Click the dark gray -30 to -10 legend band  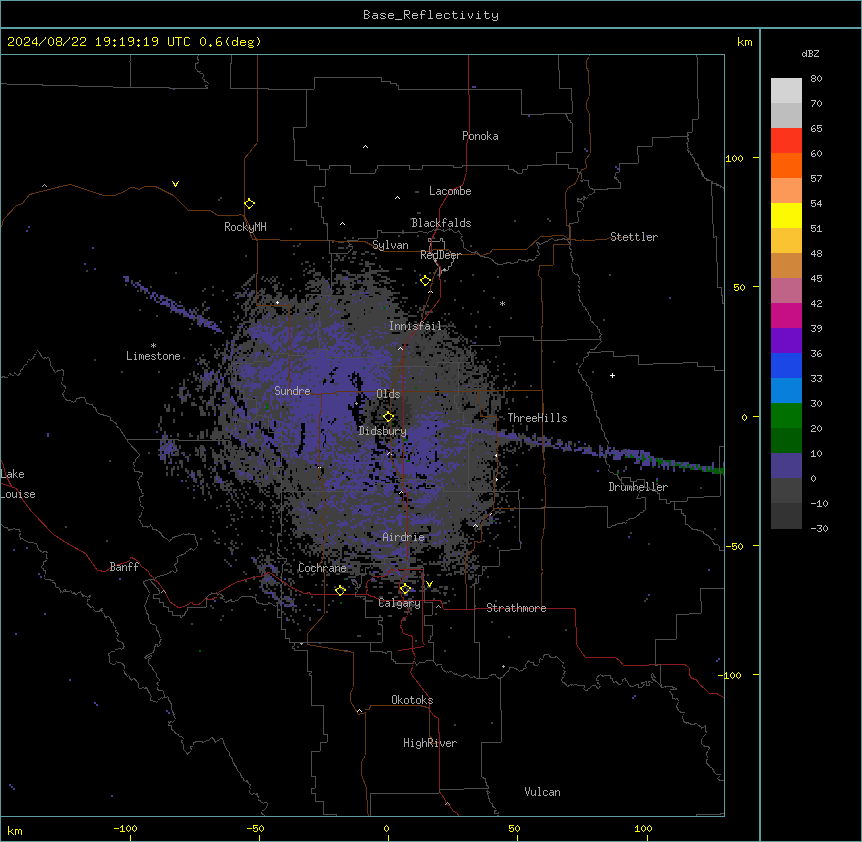point(786,516)
